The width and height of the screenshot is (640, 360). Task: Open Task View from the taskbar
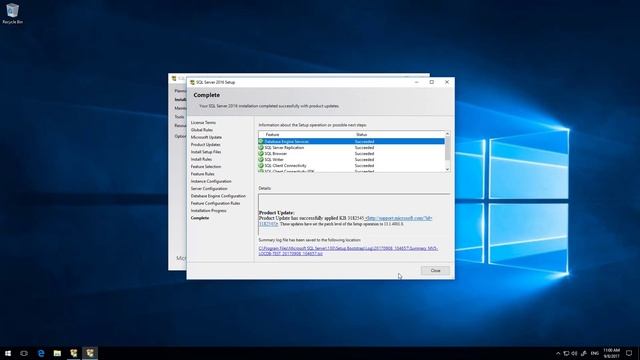tap(24, 353)
